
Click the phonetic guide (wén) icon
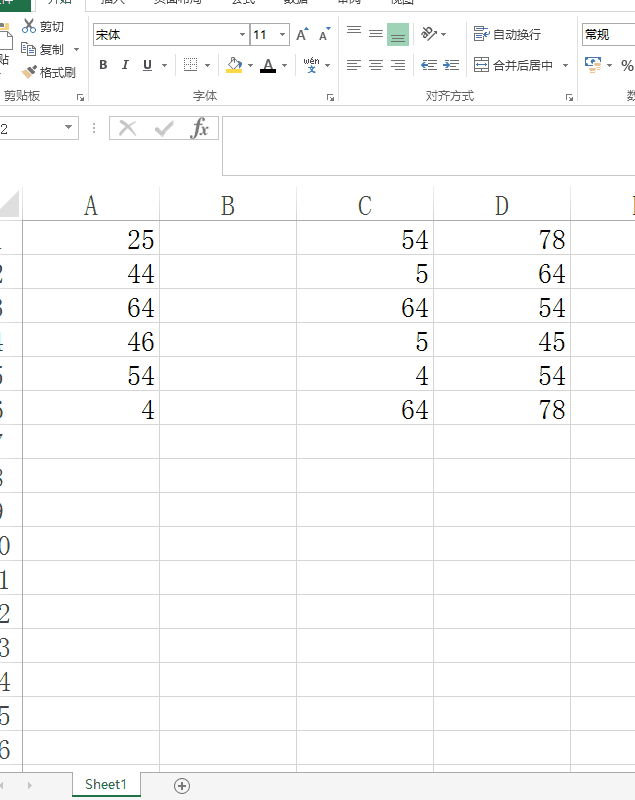(311, 65)
